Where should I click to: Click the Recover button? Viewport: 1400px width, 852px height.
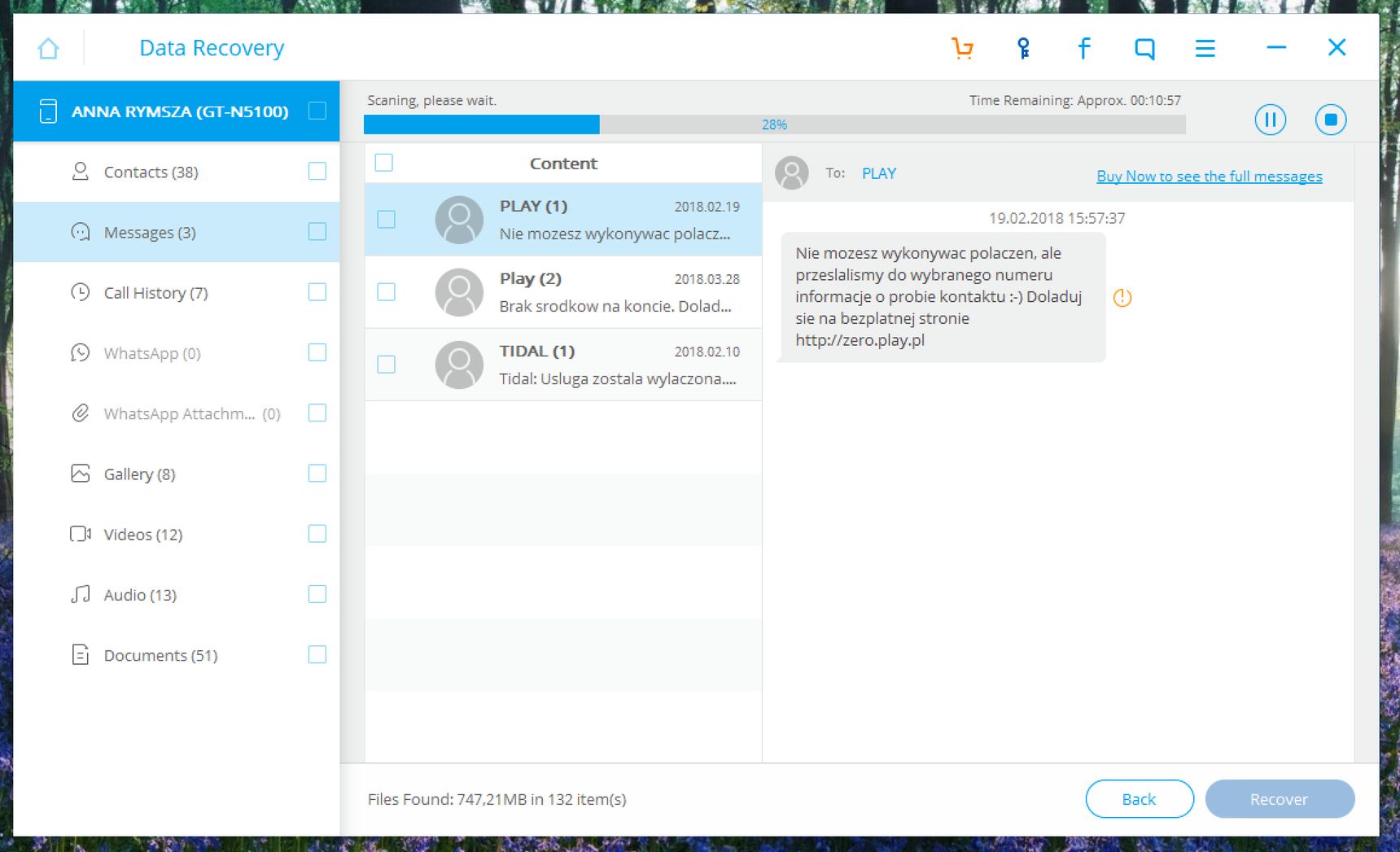(1280, 799)
